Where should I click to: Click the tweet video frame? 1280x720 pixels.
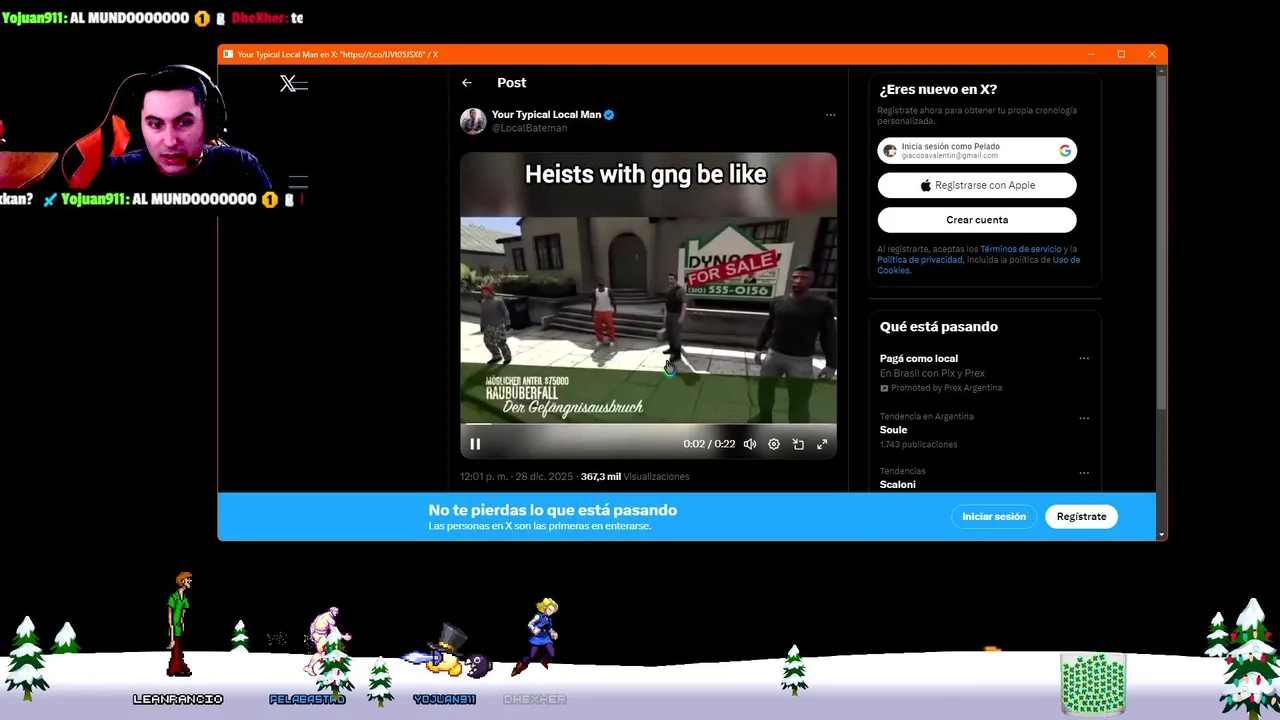pos(648,305)
